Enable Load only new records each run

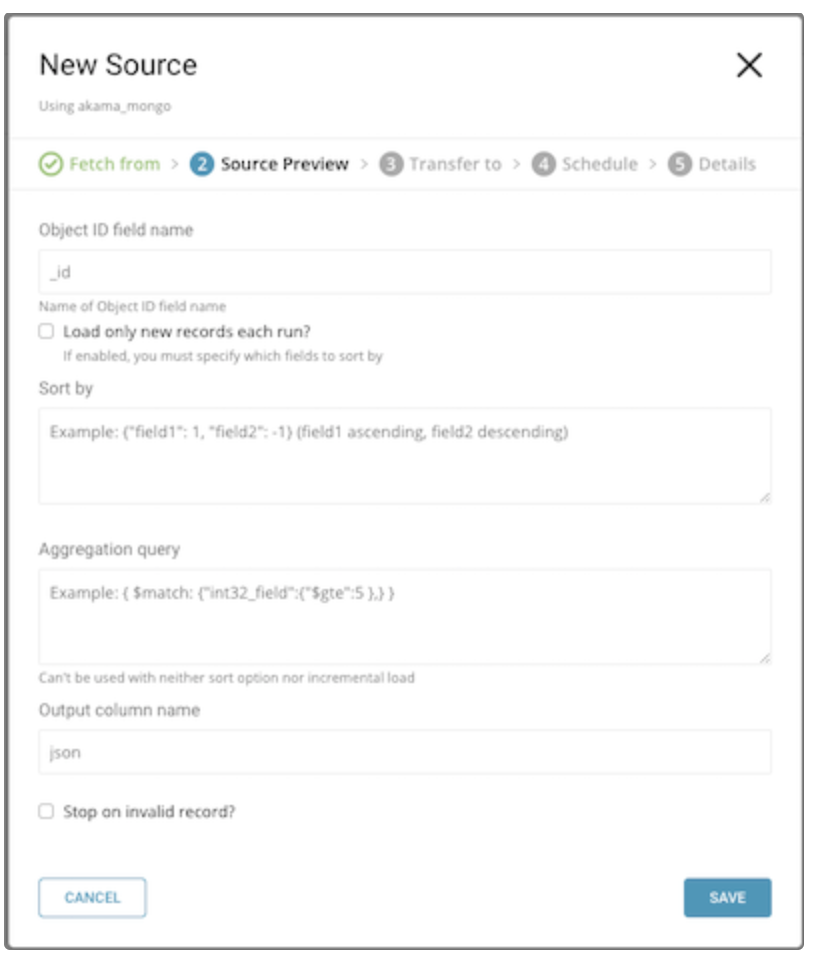coord(46,332)
